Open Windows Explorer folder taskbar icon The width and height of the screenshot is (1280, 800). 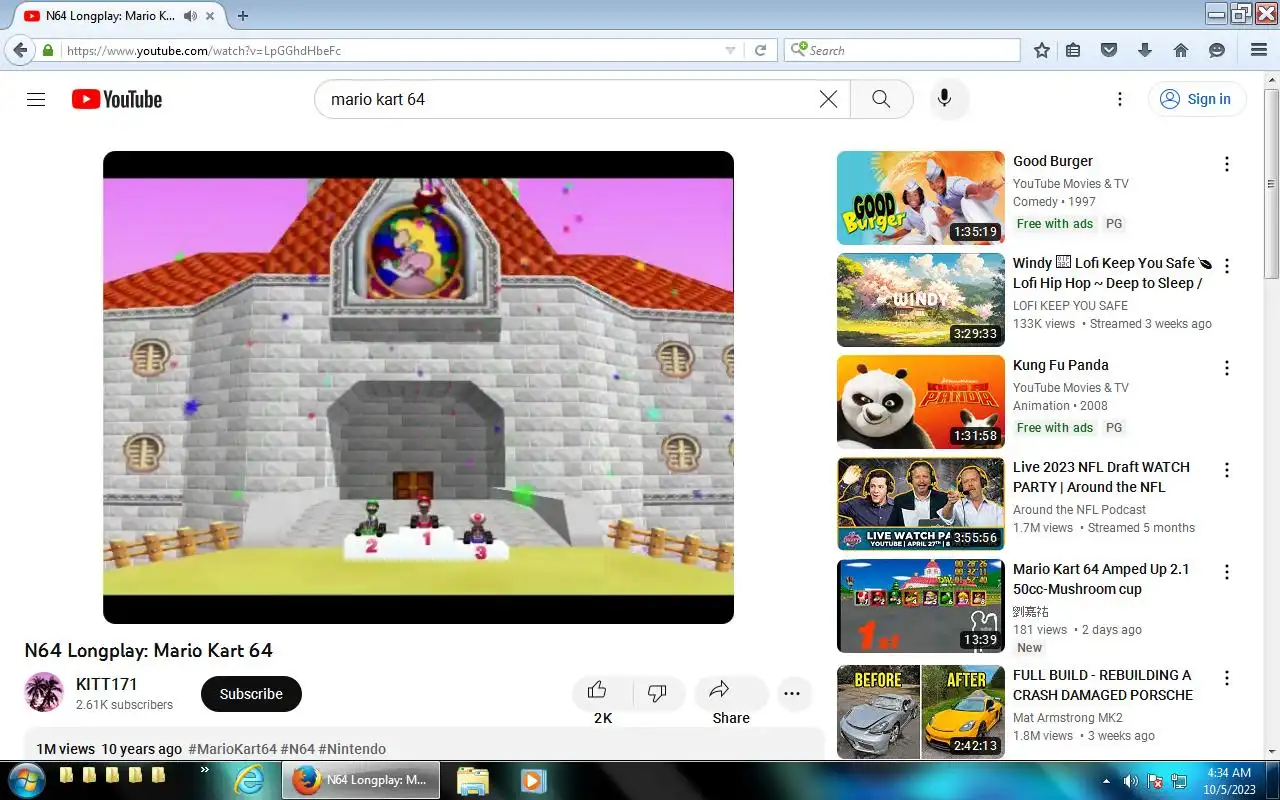coord(472,780)
